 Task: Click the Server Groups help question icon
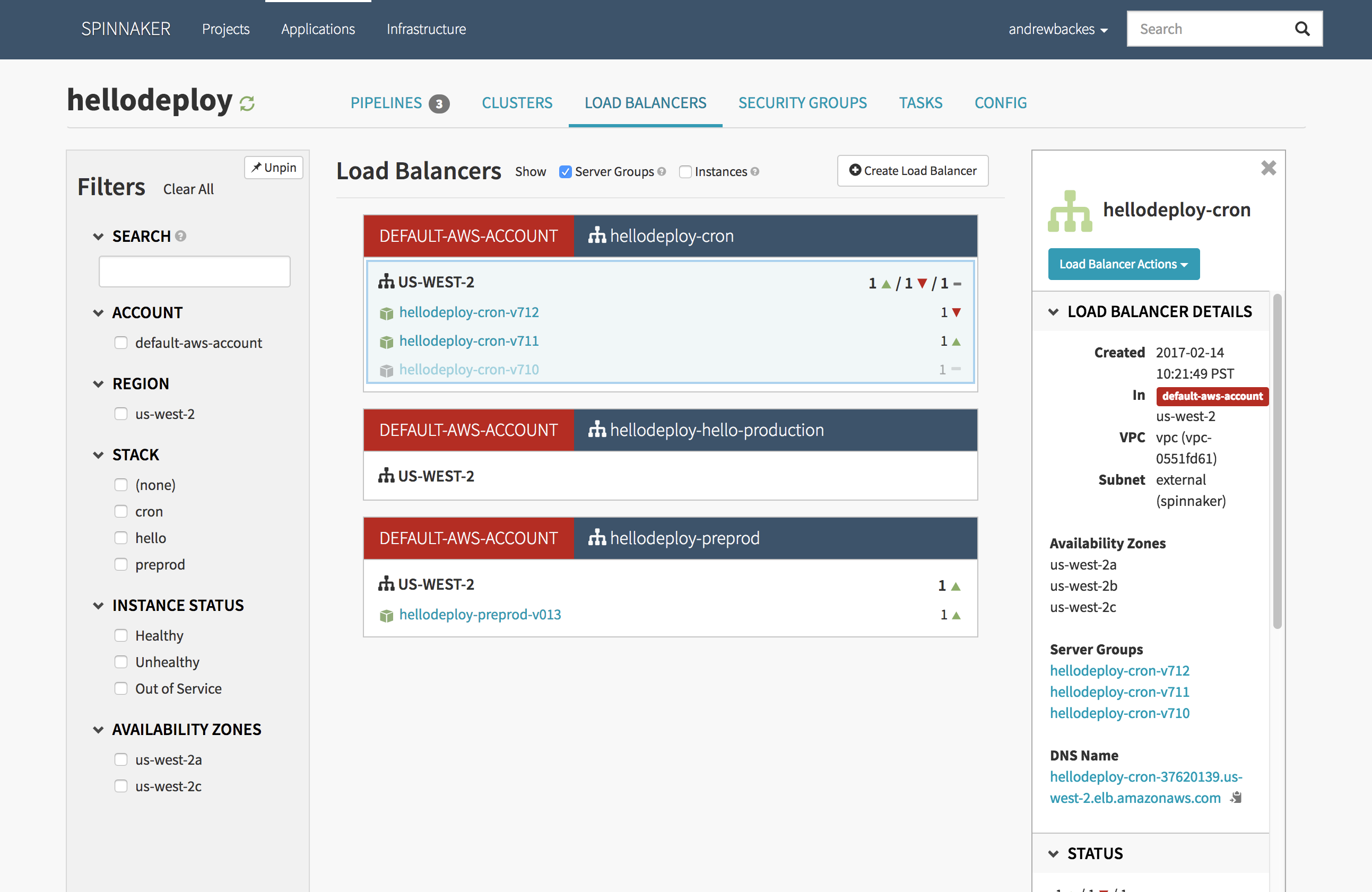pyautogui.click(x=662, y=172)
